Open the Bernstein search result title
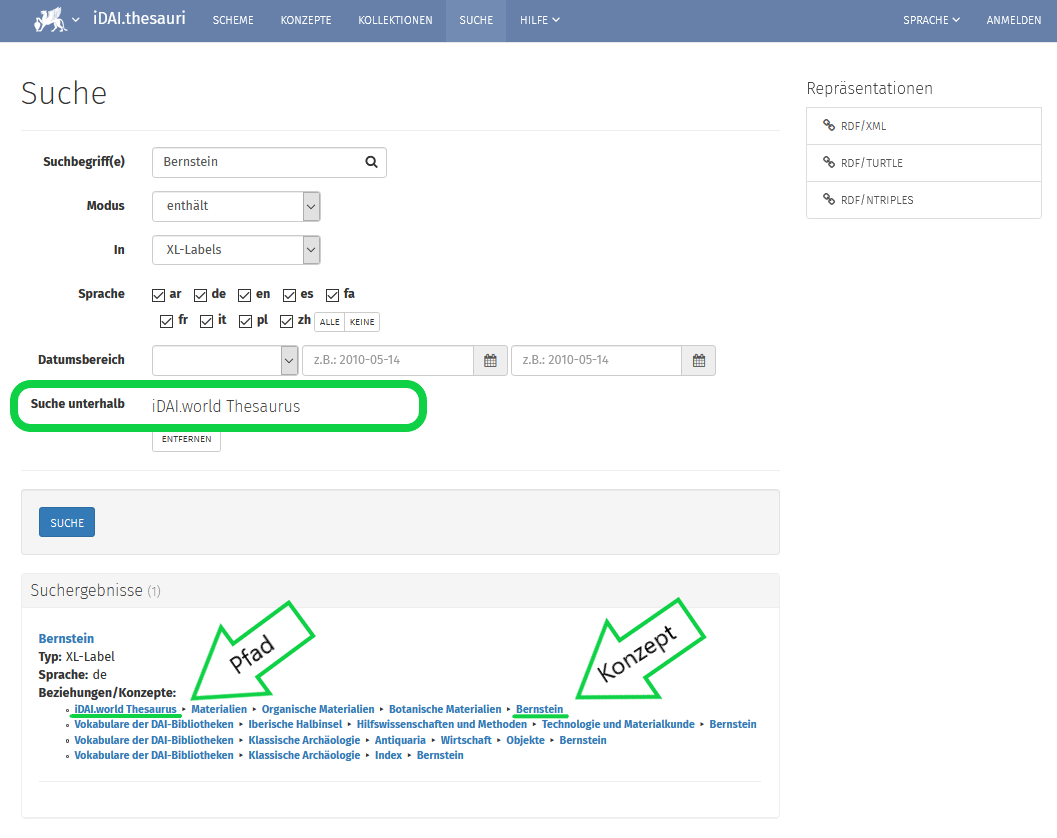1057x838 pixels. pos(66,638)
